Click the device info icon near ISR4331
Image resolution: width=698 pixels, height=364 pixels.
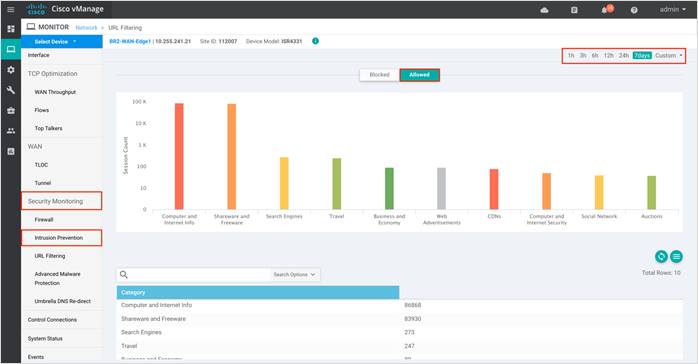(315, 41)
